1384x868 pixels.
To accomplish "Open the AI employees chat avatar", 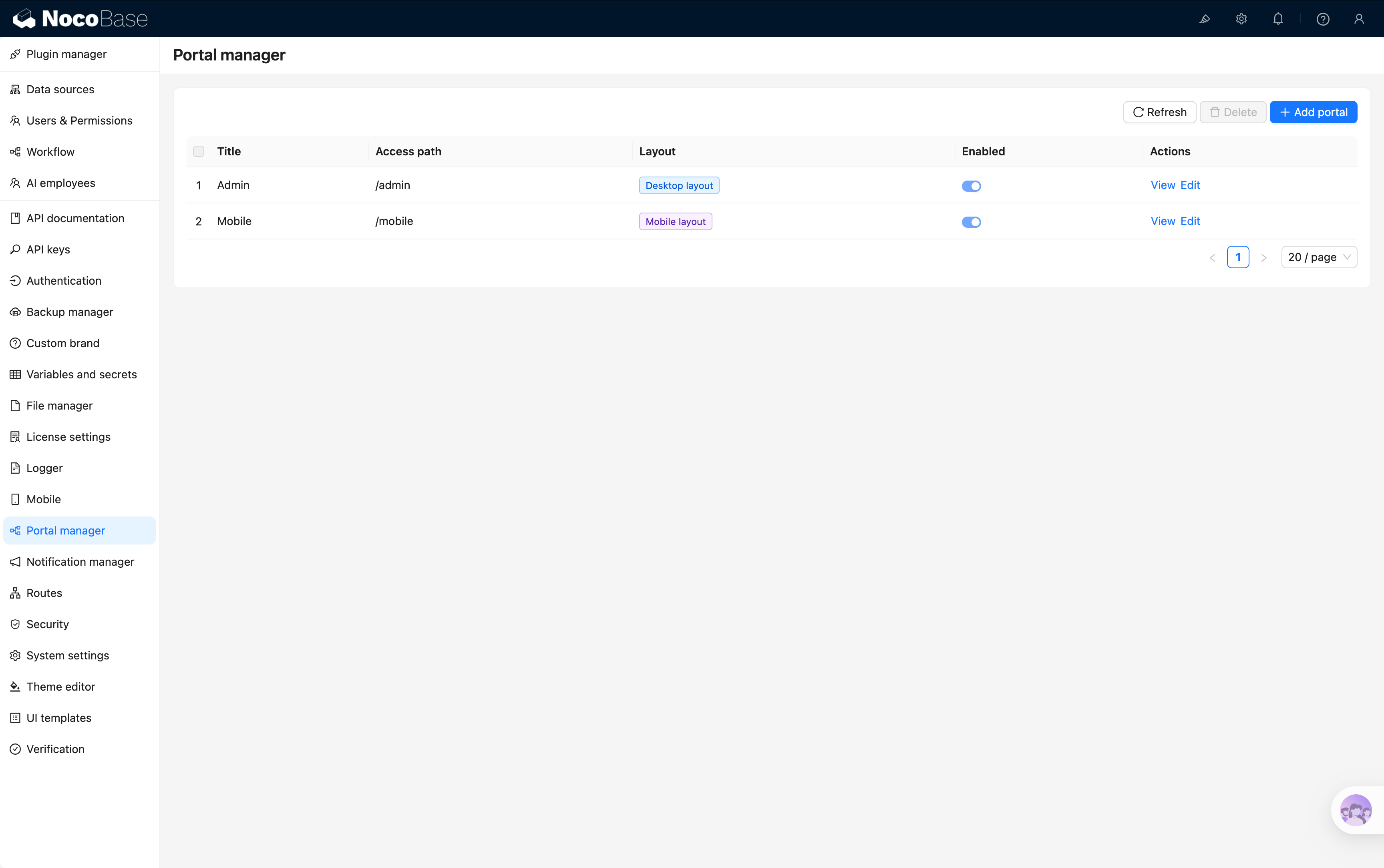I will (x=1355, y=810).
